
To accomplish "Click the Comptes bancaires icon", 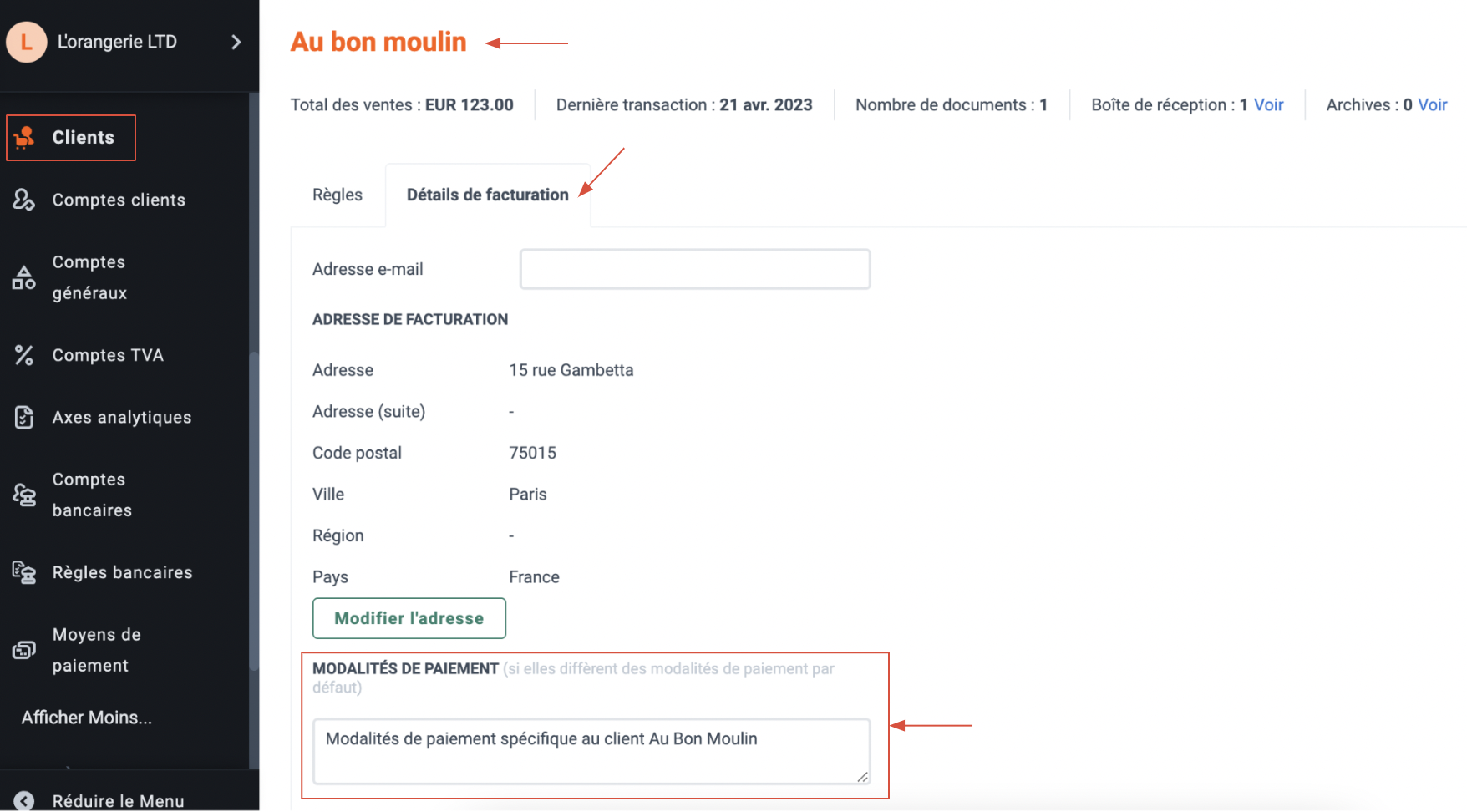I will point(24,495).
